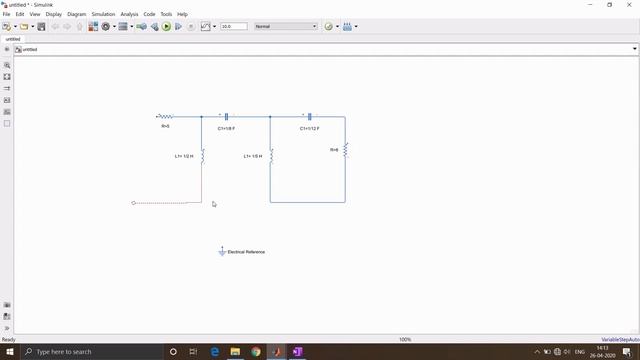Click the Up to Parent arrow icon
Image resolution: width=640 pixels, height=360 pixels.
pos(80,27)
